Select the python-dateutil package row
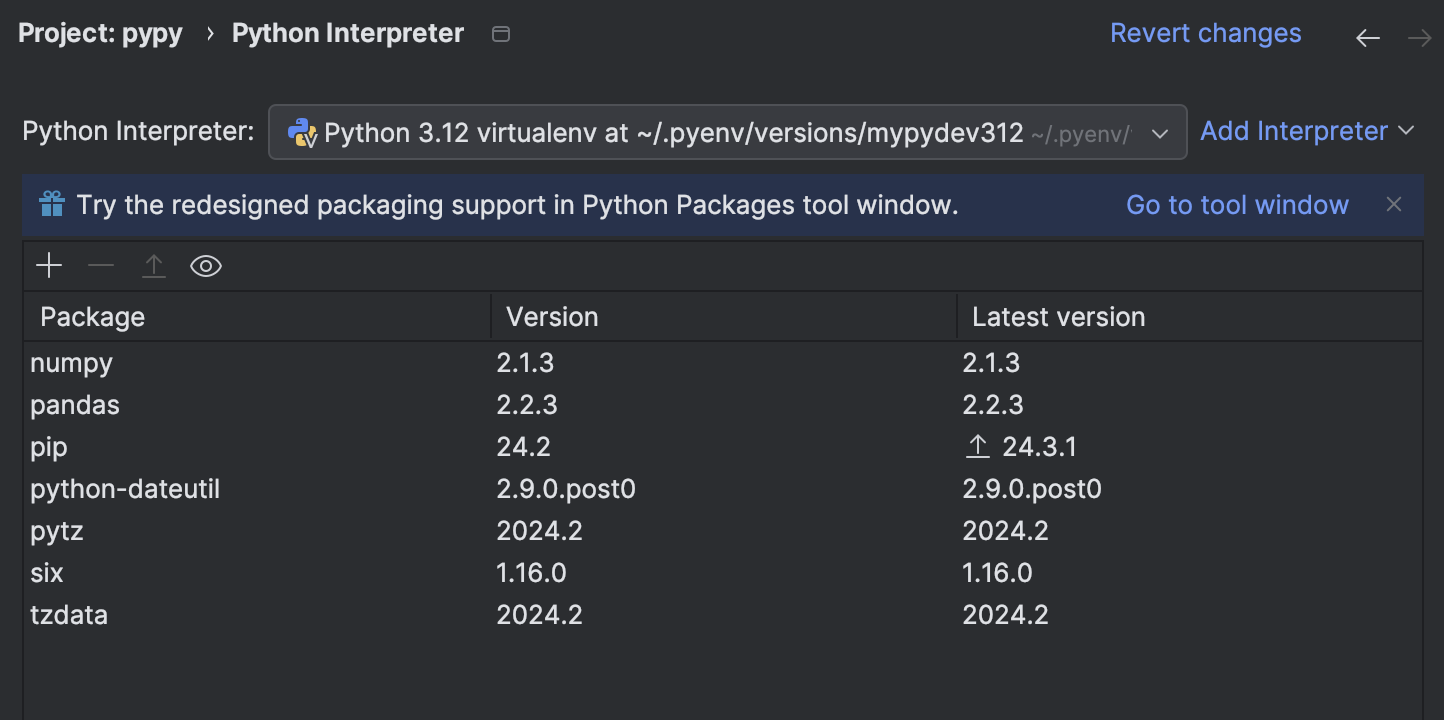This screenshot has height=720, width=1444. coord(125,489)
